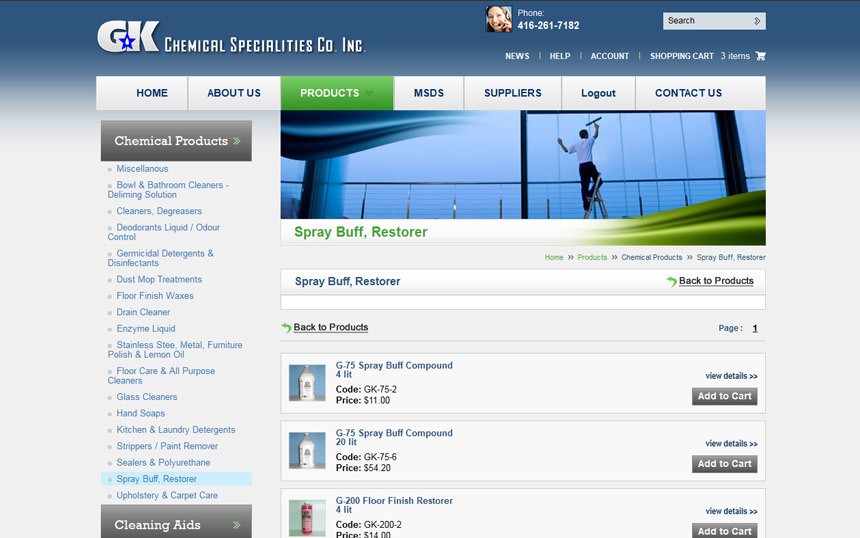
Task: Click the Logout menu item
Action: click(598, 93)
